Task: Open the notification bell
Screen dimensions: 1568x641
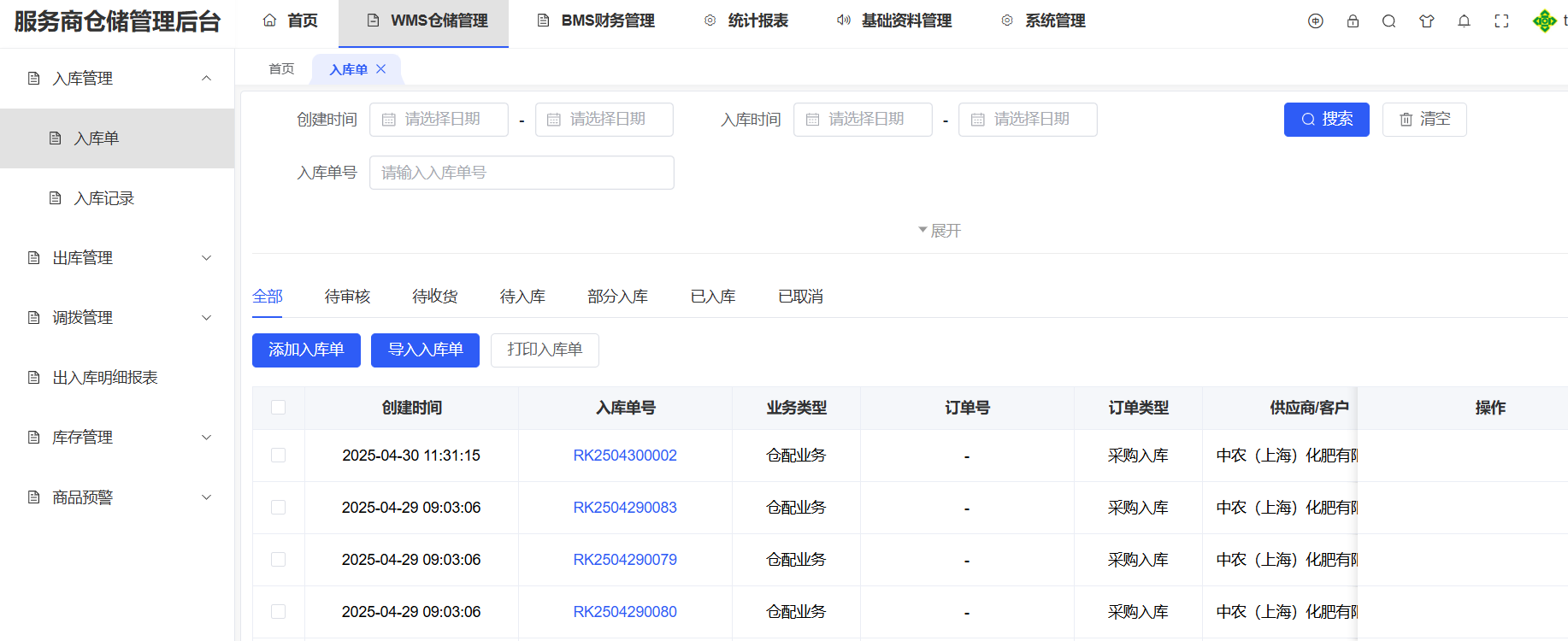Action: tap(1464, 21)
